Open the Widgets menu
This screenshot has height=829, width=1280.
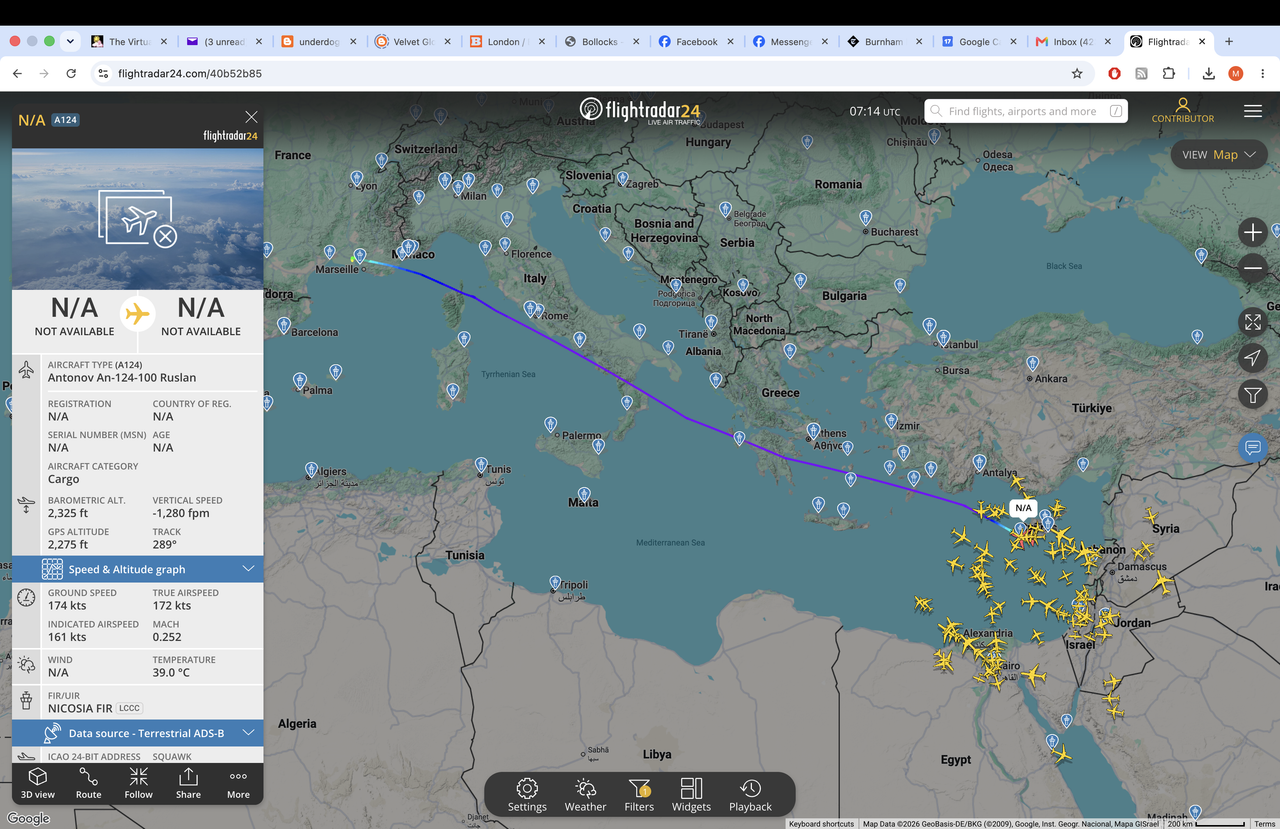(x=691, y=795)
